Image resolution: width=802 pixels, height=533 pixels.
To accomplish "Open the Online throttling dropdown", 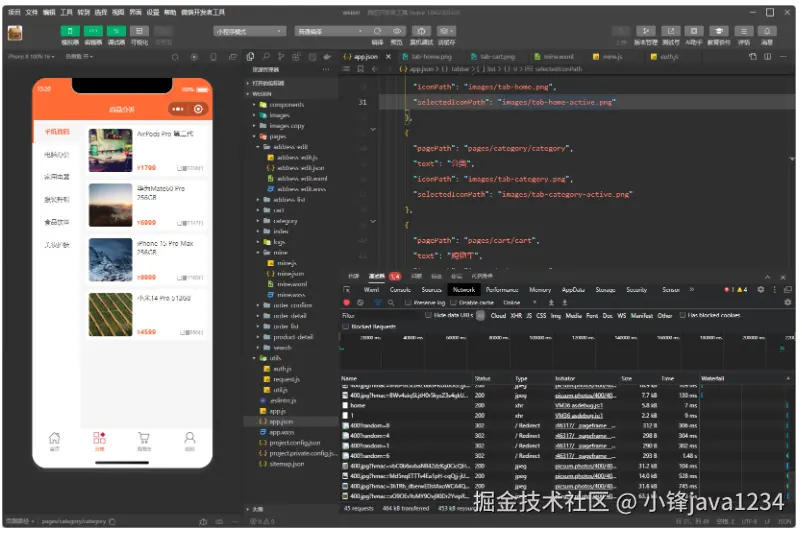I will coord(519,302).
